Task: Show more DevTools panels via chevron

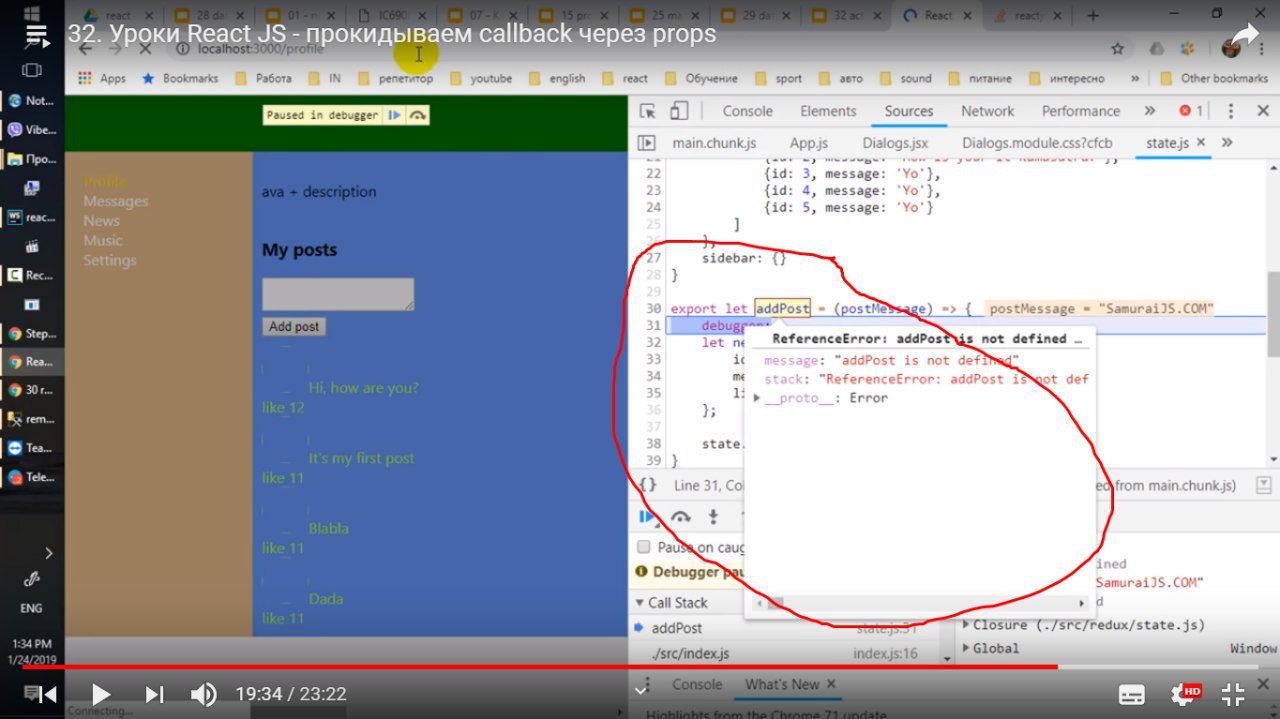Action: point(1149,111)
